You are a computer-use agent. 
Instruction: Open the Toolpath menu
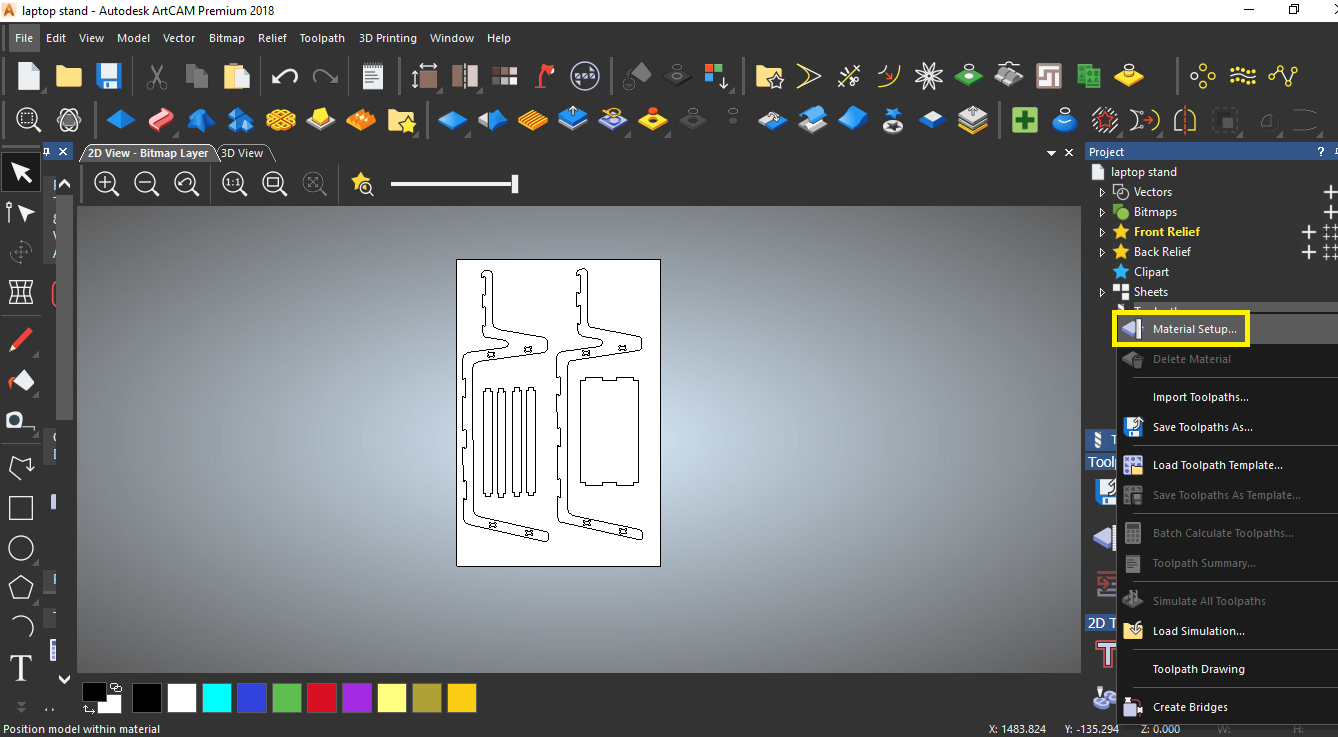pos(322,38)
